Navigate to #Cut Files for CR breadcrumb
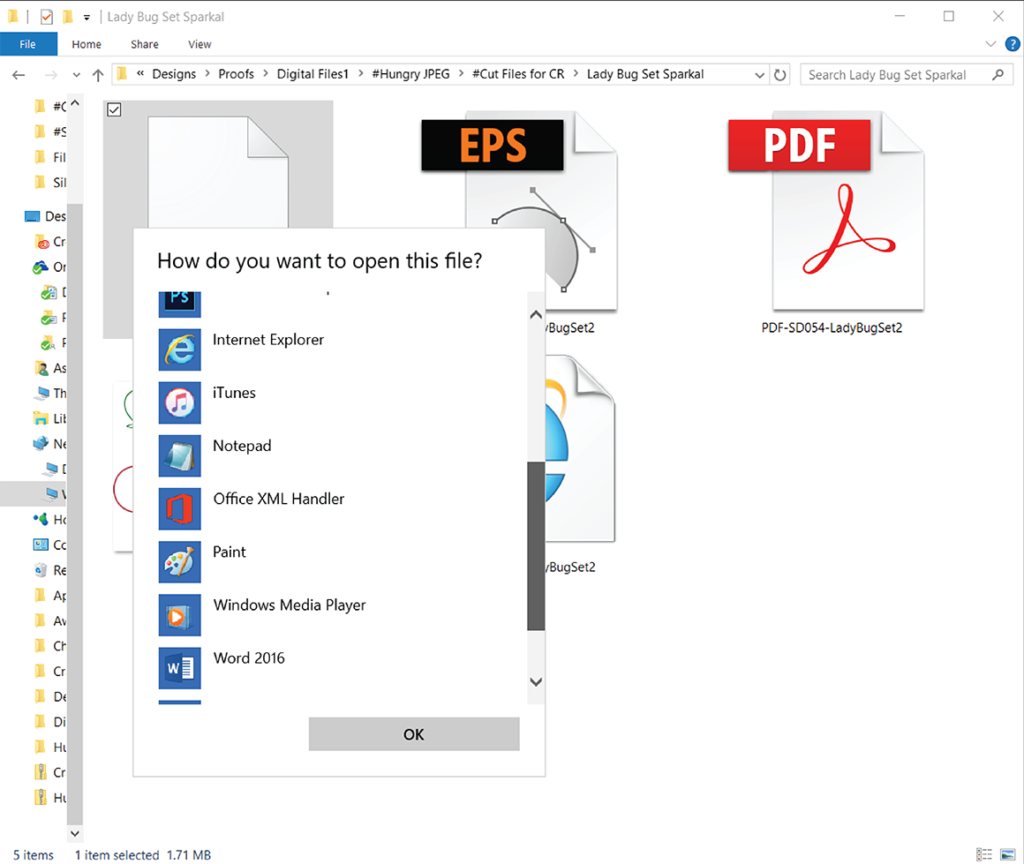1024x864 pixels. point(518,74)
